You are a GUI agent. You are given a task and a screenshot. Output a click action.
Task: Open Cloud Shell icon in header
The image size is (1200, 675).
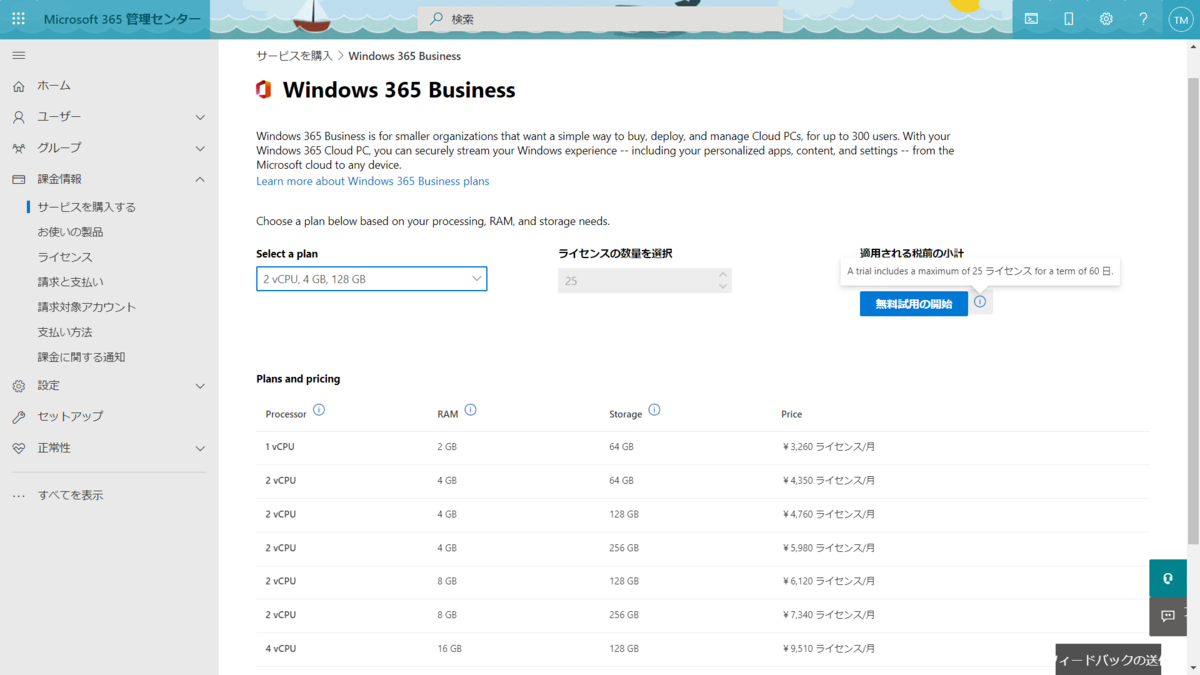point(1031,19)
